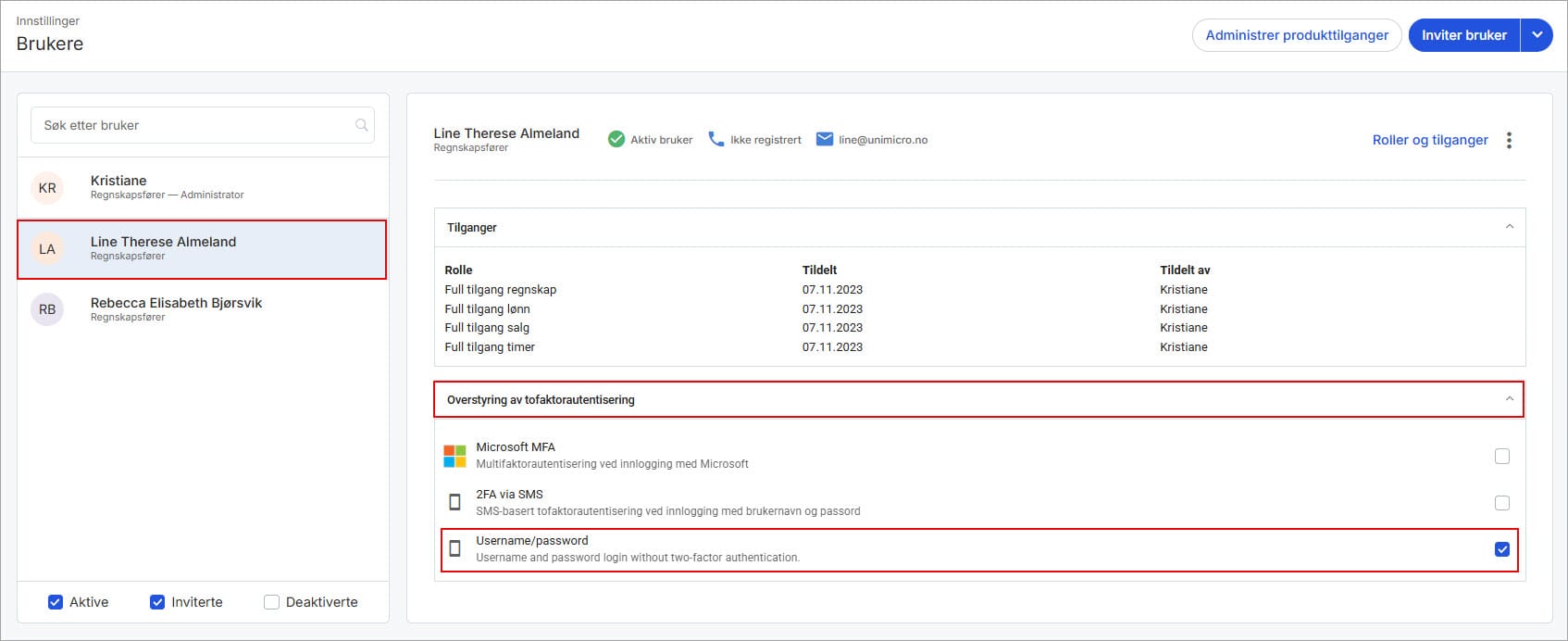This screenshot has width=1568, height=641.
Task: Collapse Overstyring av tofaktorautentisering section
Action: pyautogui.click(x=1510, y=399)
